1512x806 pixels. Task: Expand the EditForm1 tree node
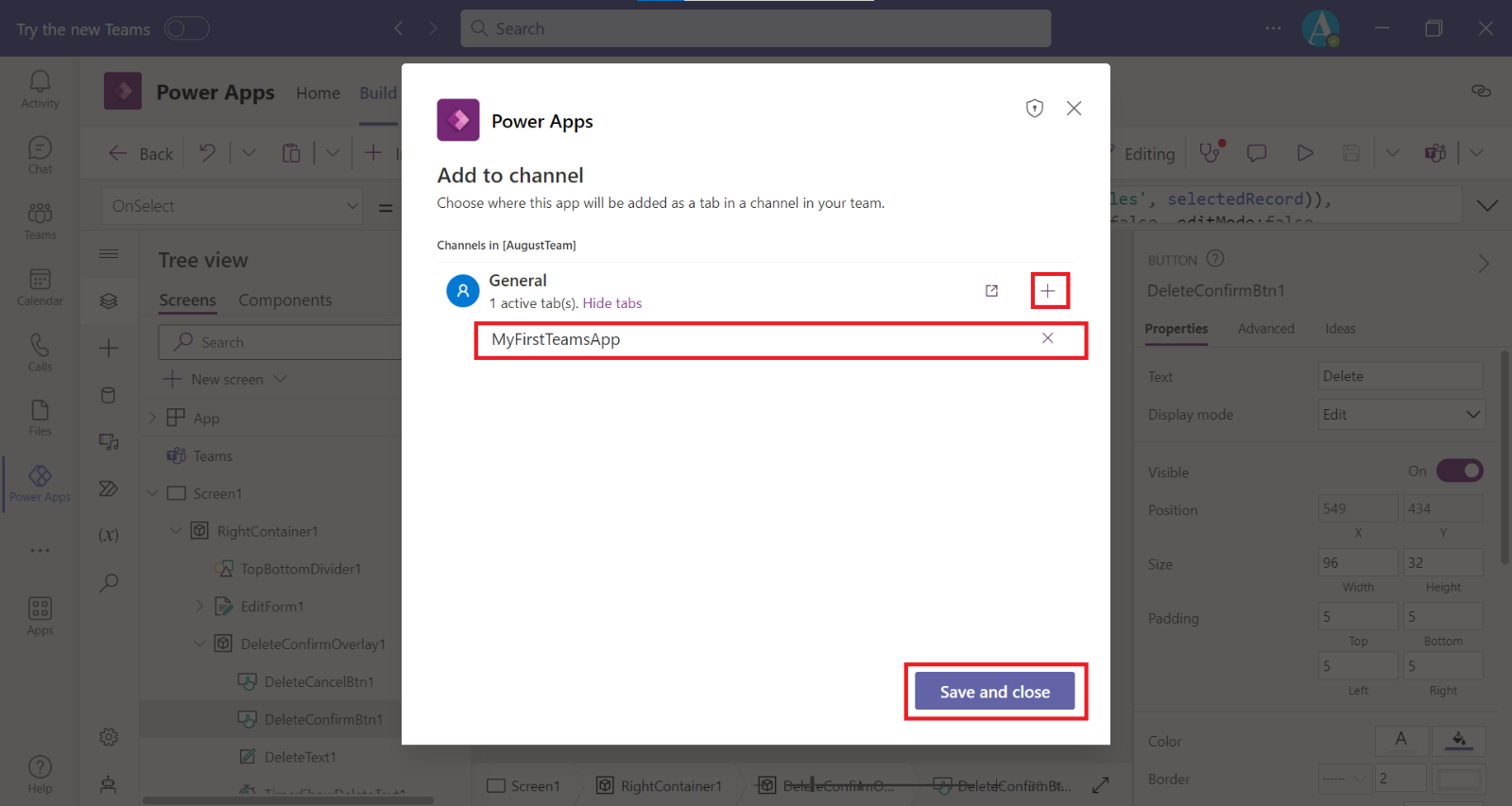pyautogui.click(x=199, y=607)
